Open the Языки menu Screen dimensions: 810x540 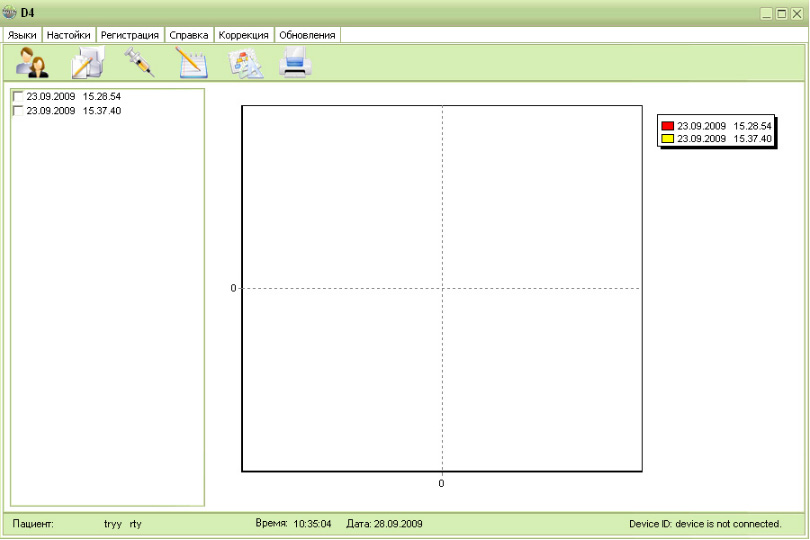22,35
